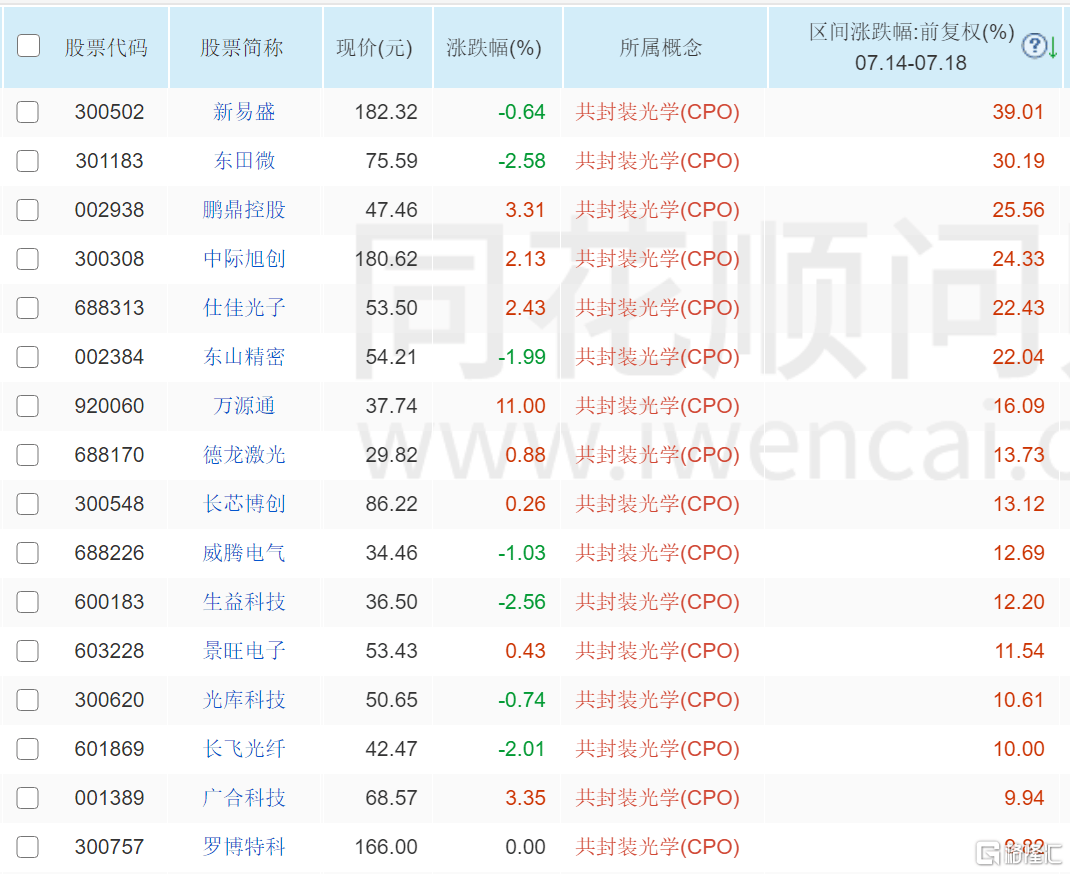Open the 新易盛 stock link

(x=245, y=112)
